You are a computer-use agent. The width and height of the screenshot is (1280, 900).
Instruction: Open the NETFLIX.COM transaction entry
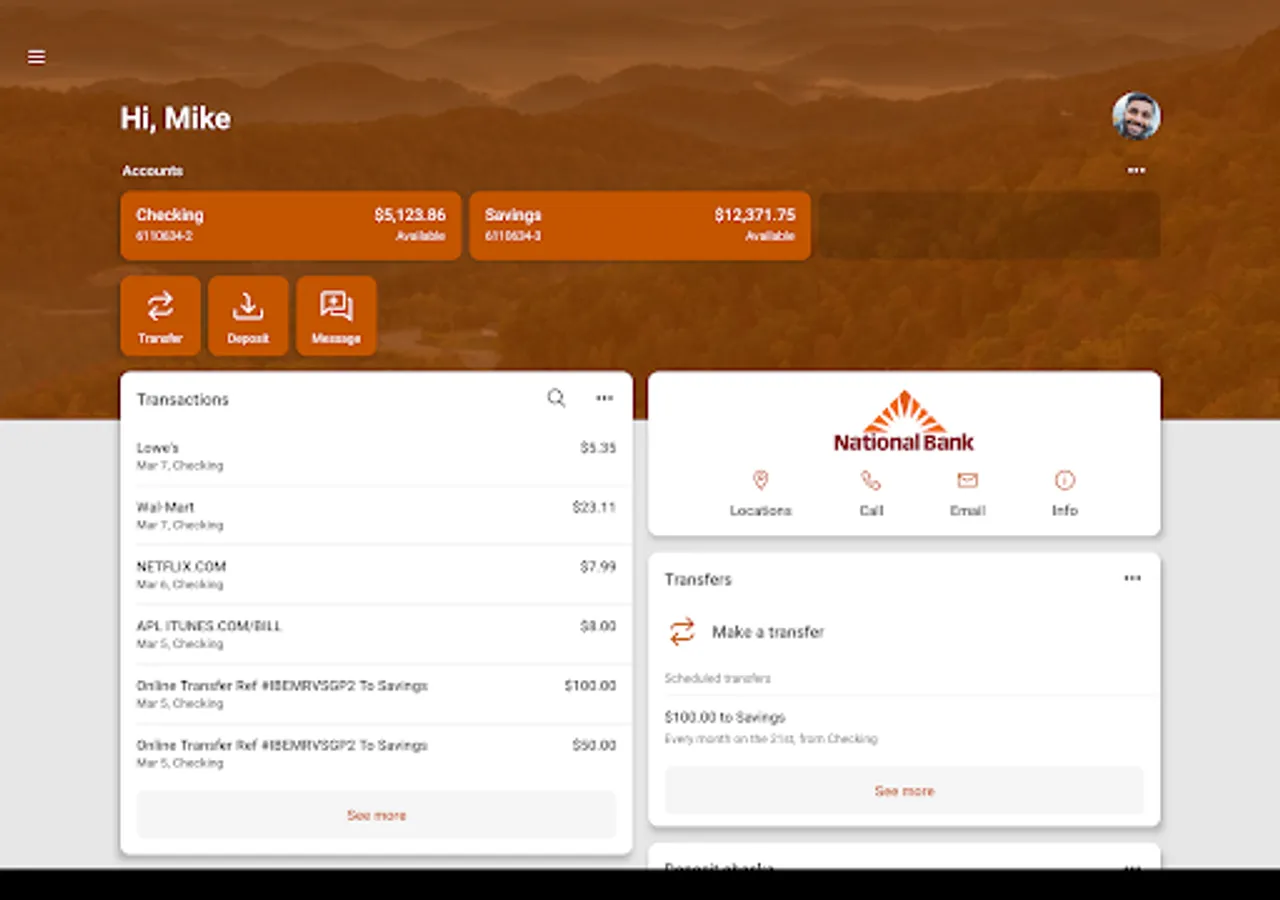point(376,573)
